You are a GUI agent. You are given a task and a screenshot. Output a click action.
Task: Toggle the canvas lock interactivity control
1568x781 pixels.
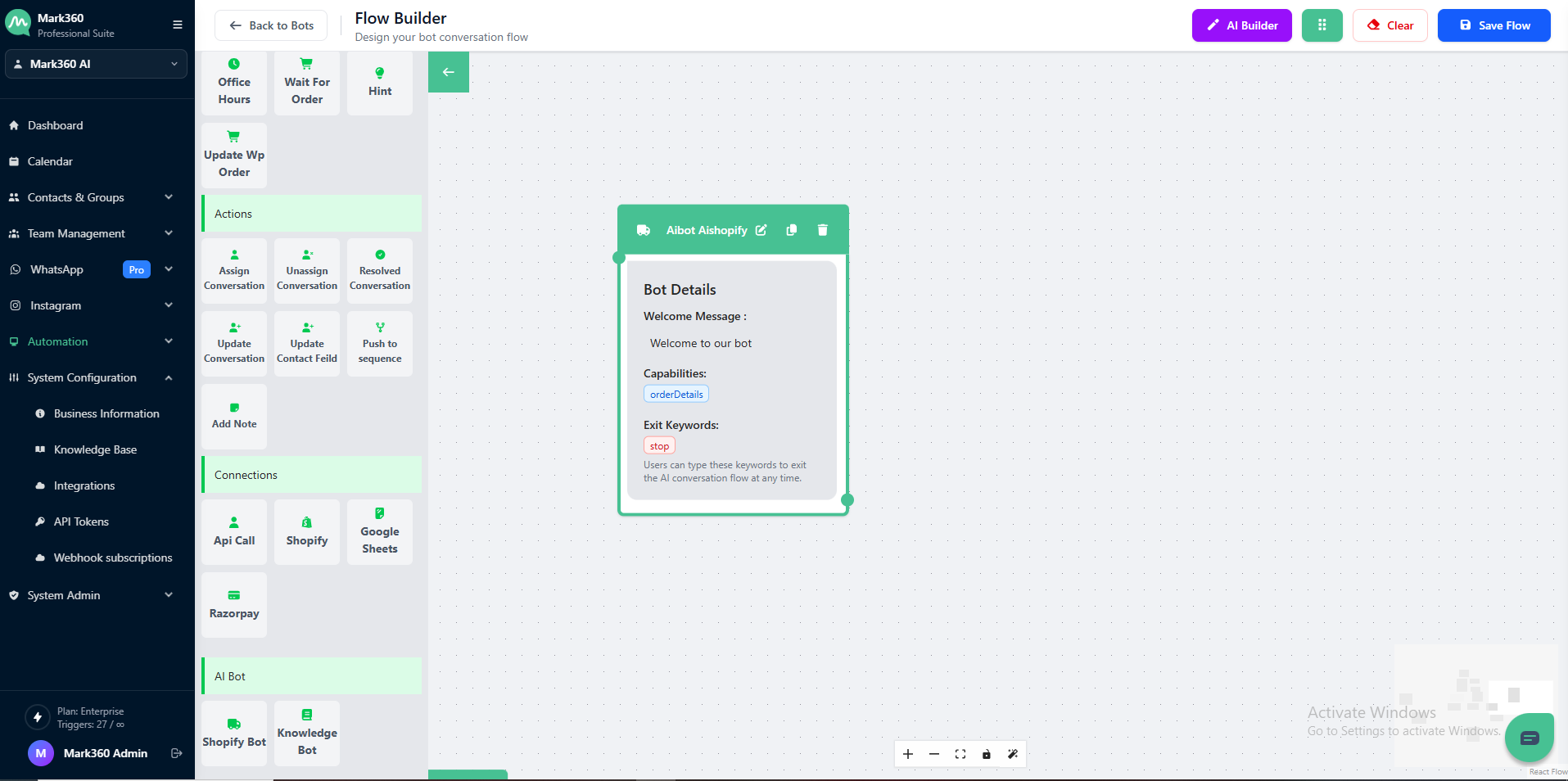point(986,754)
